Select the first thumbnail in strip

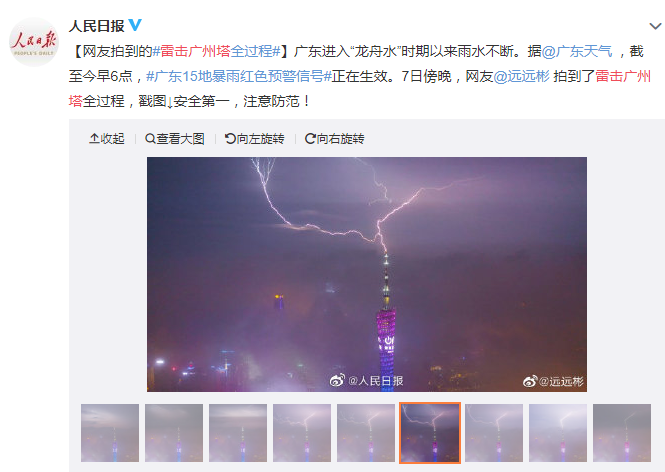110,433
